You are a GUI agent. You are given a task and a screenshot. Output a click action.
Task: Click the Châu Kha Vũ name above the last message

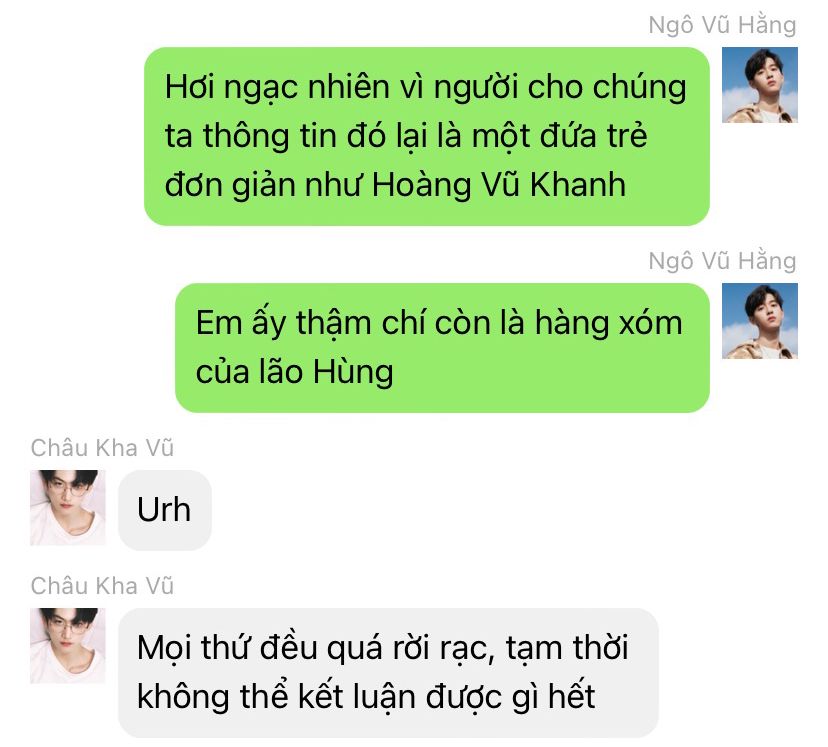point(102,586)
